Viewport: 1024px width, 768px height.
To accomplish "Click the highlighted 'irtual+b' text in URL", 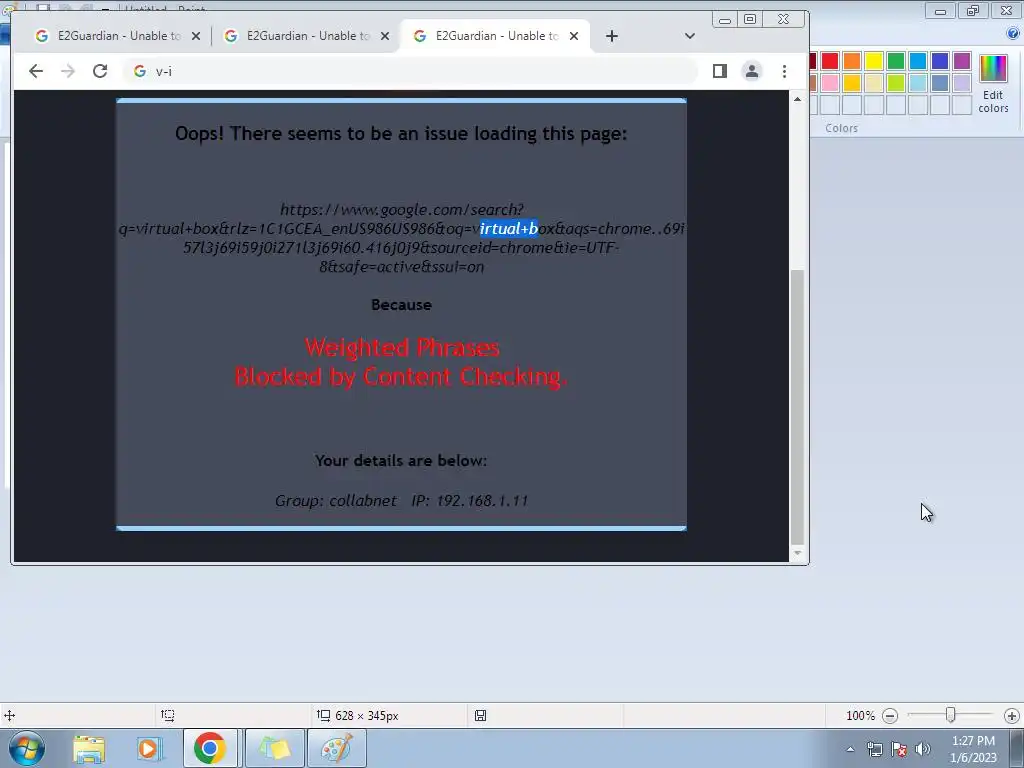I will click(x=509, y=229).
